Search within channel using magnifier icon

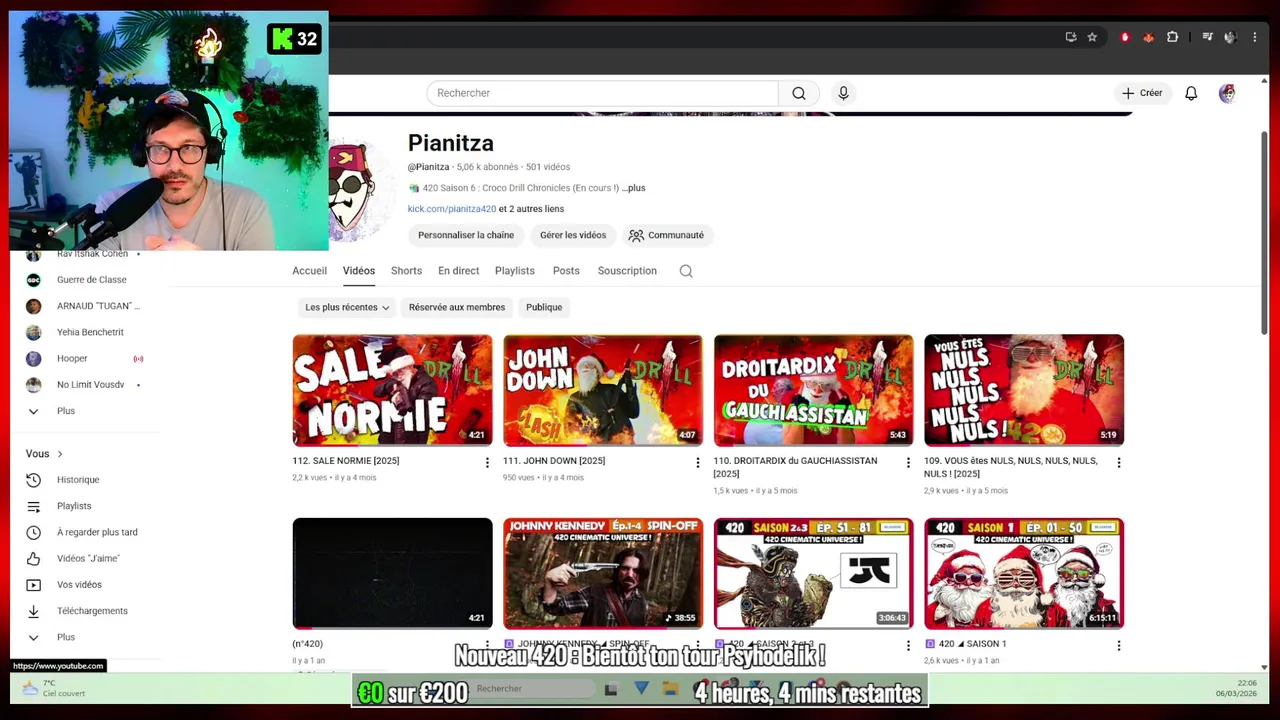click(686, 271)
